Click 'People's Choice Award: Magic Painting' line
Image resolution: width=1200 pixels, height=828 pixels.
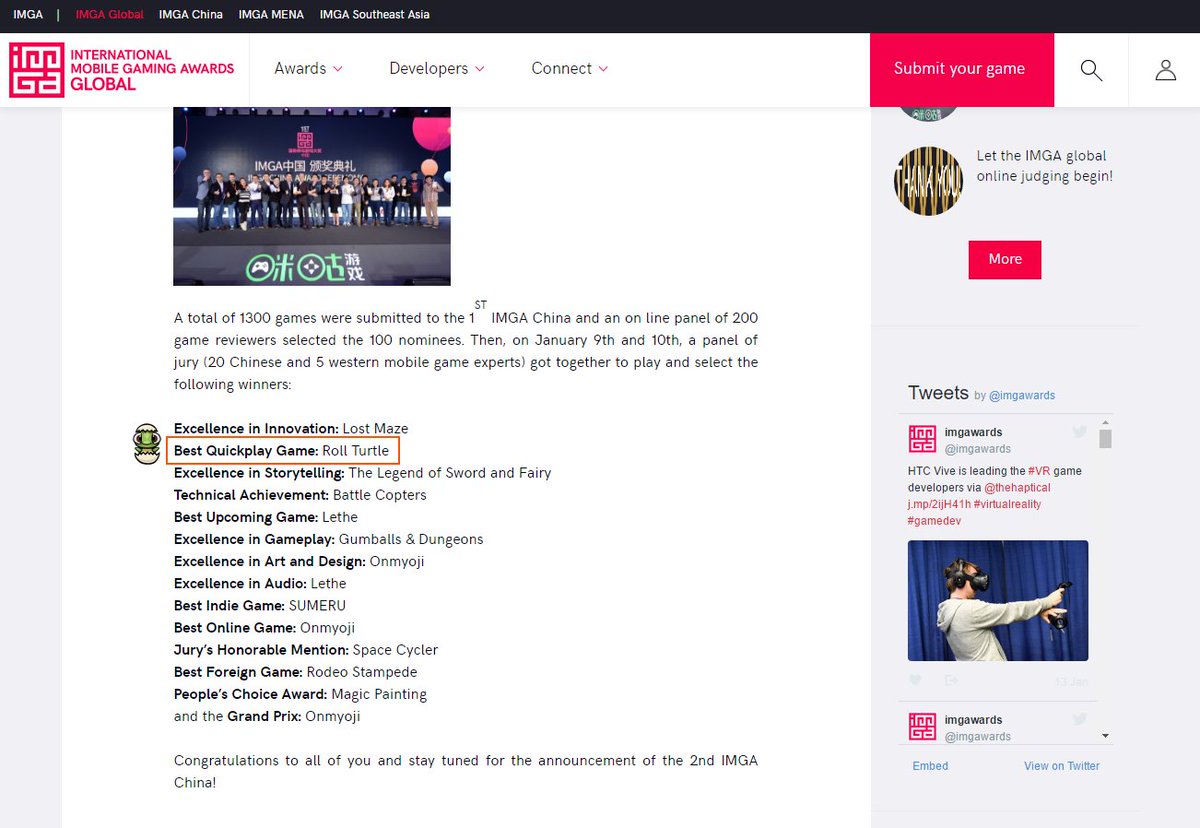300,694
